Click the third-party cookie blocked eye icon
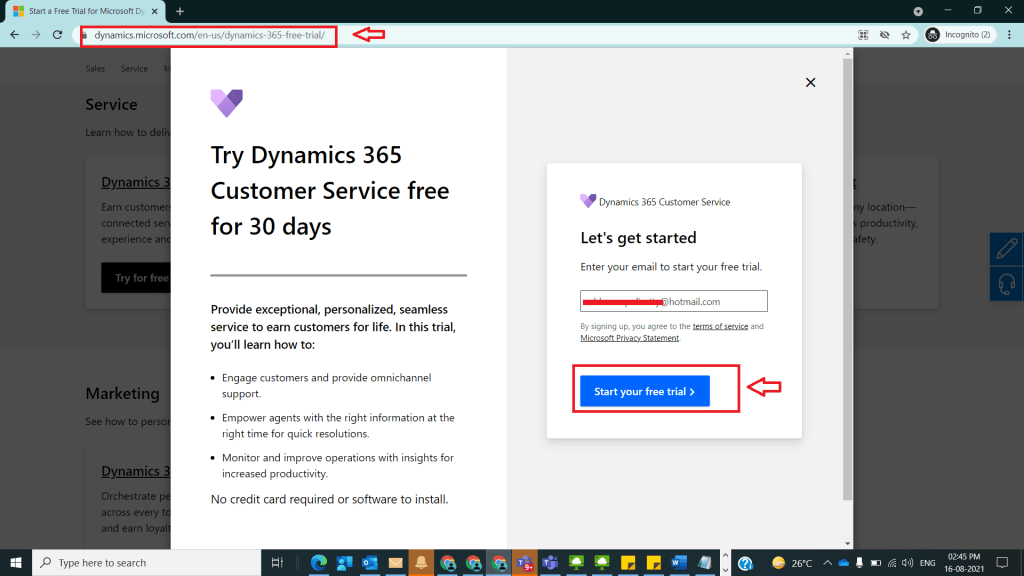1024x576 pixels. coord(884,35)
